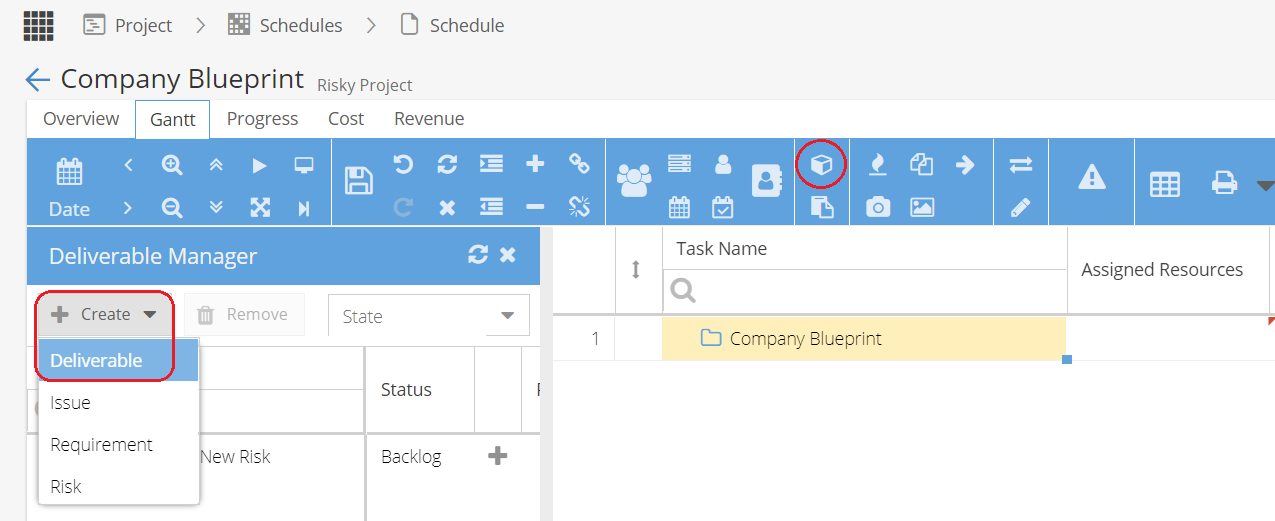Refresh the Deliverable Manager panel
Viewport: 1275px width, 521px height.
(x=478, y=255)
